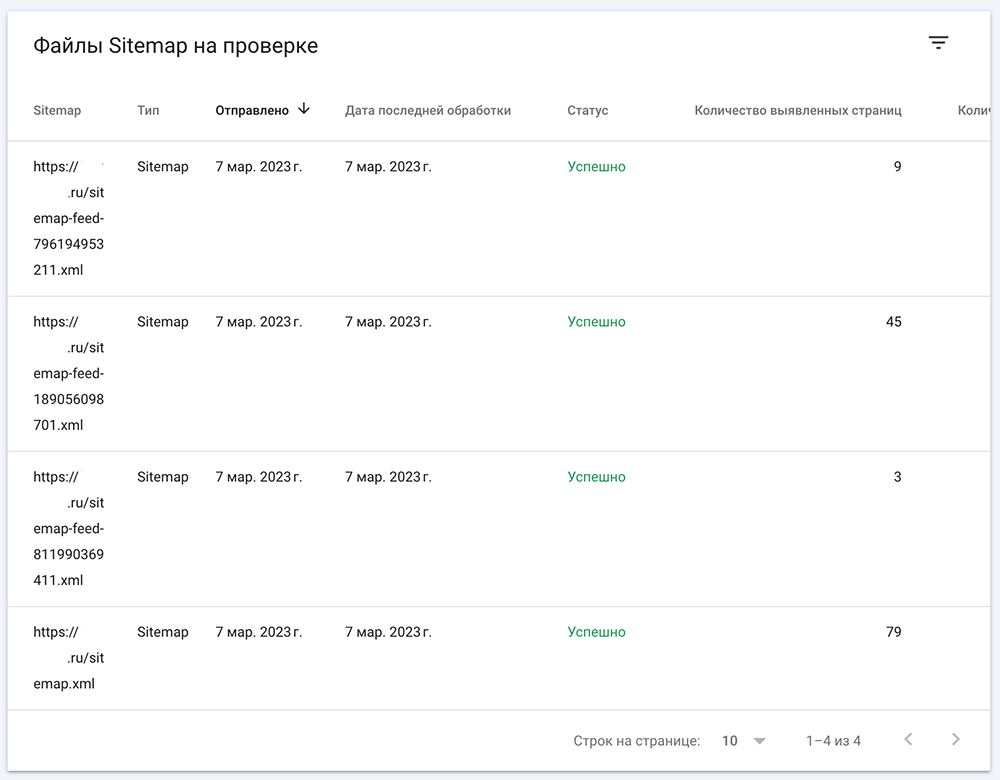
Task: Open the table filter icon
Action: [x=937, y=43]
